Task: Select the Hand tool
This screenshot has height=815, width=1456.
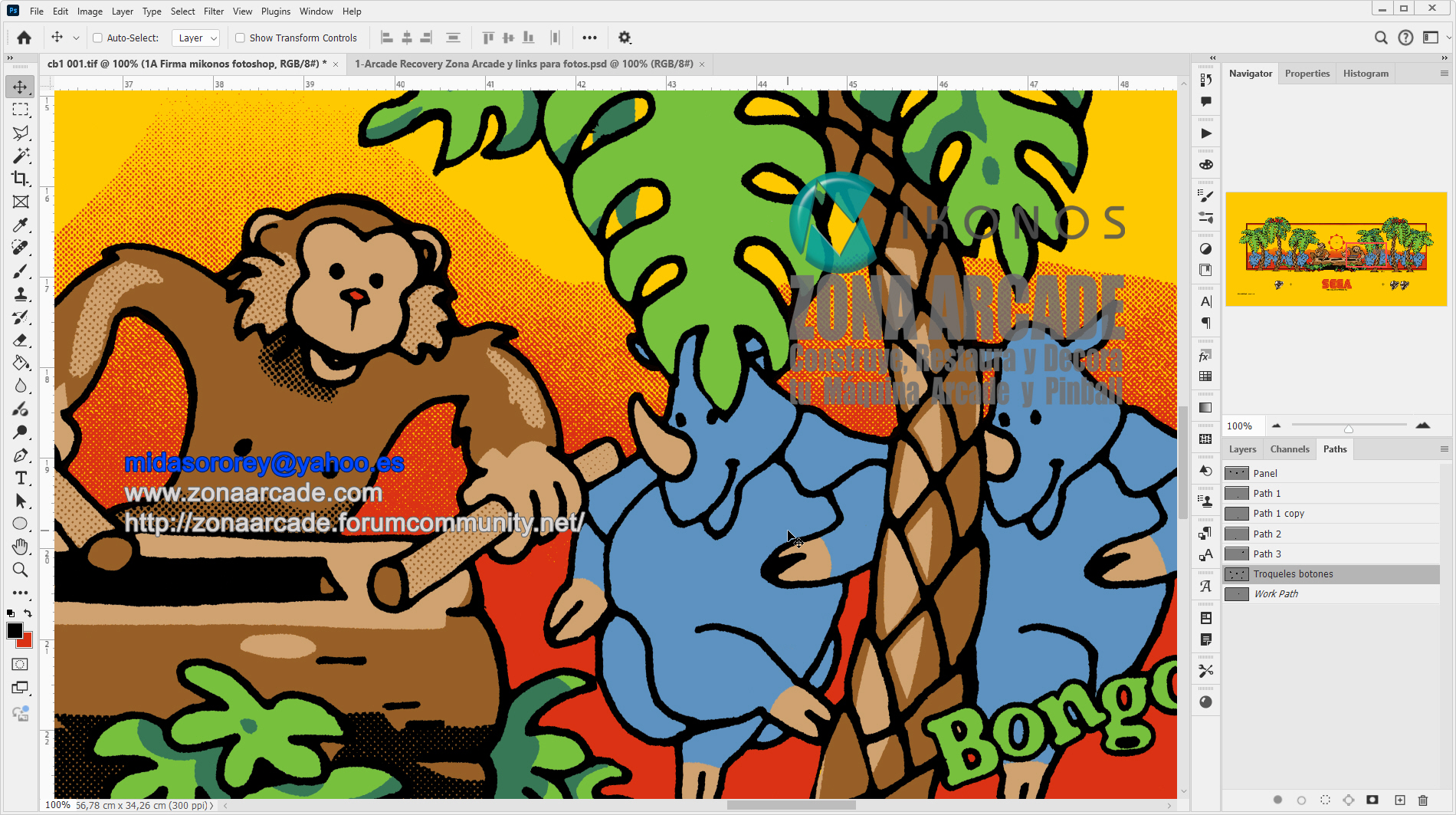Action: tap(21, 547)
